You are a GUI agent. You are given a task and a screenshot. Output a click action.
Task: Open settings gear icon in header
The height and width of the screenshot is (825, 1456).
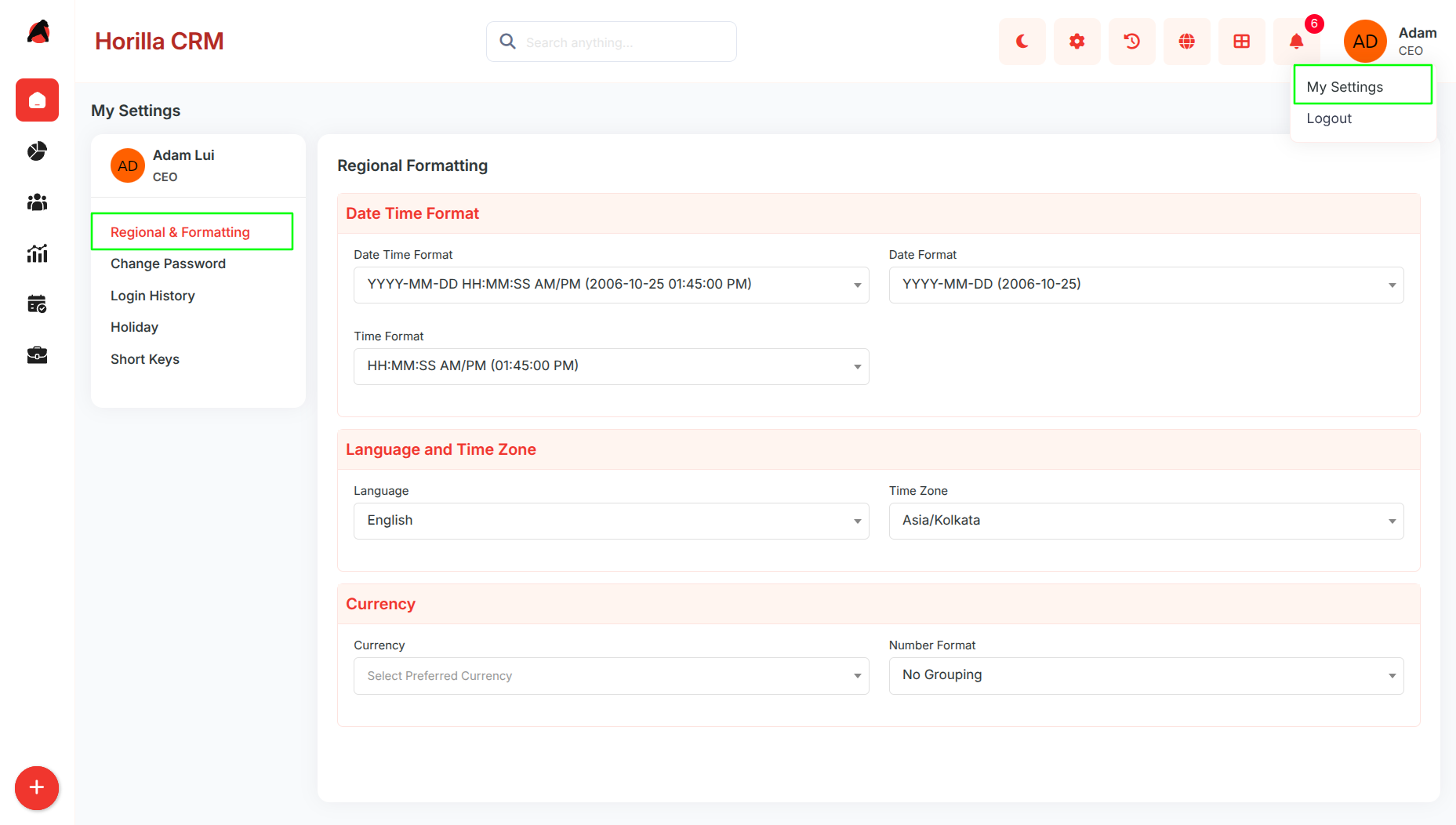tap(1077, 42)
